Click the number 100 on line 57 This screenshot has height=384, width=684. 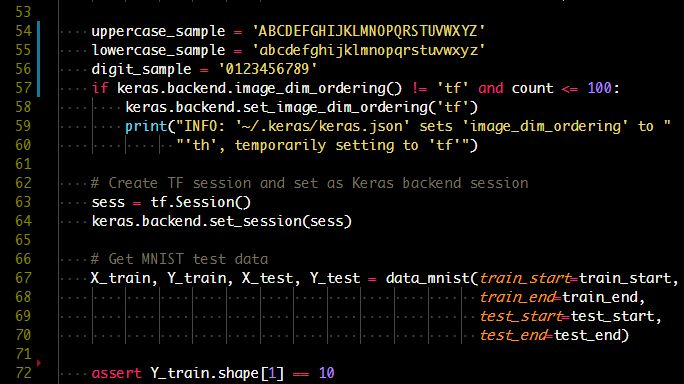pos(599,88)
